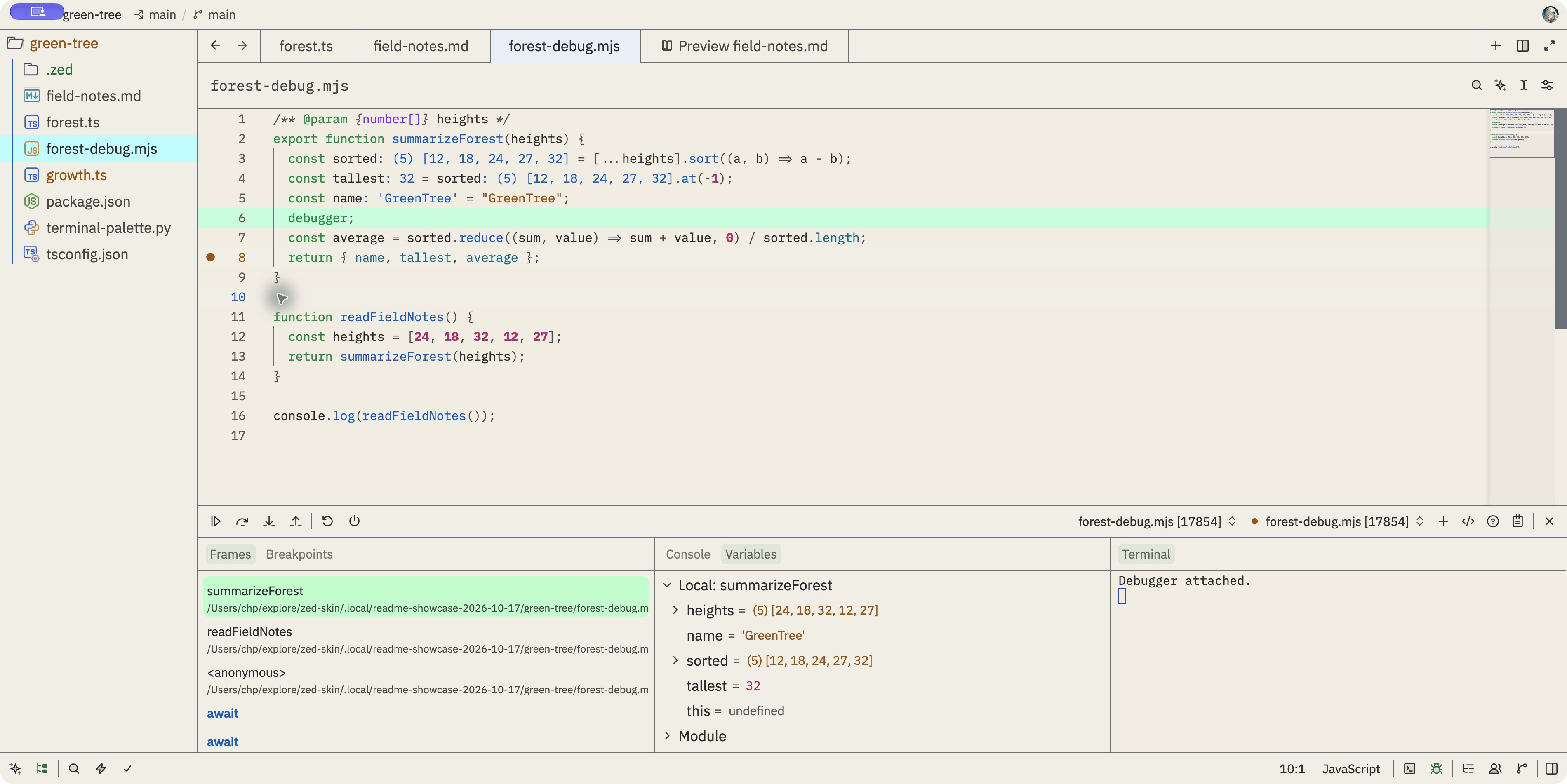Expand the Module scope
Image resolution: width=1567 pixels, height=784 pixels.
[x=667, y=736]
